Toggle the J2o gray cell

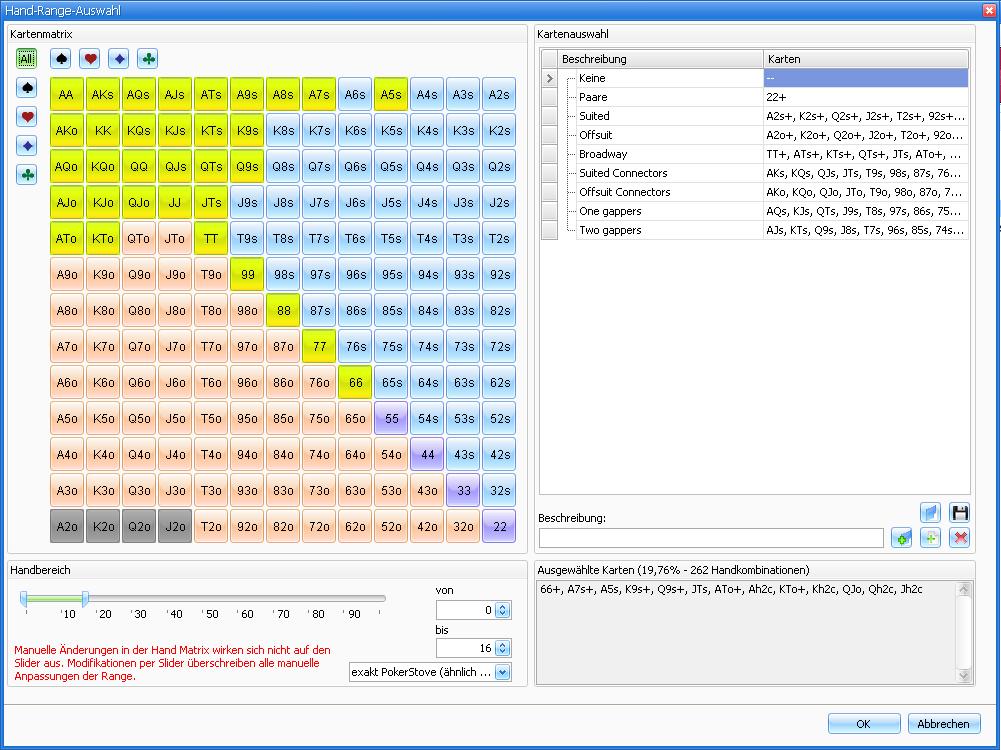point(175,526)
